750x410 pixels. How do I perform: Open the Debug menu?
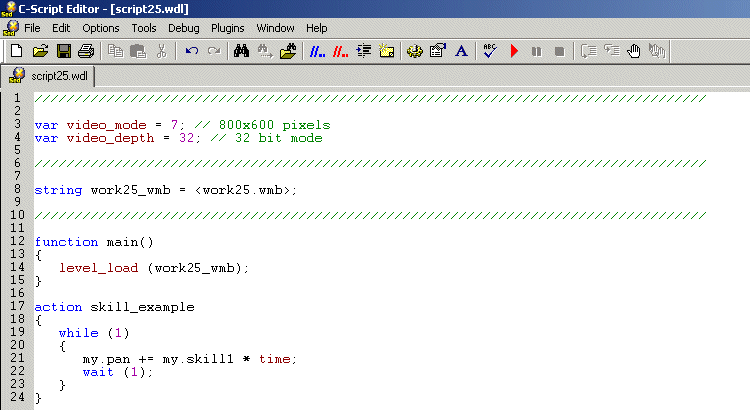click(183, 28)
